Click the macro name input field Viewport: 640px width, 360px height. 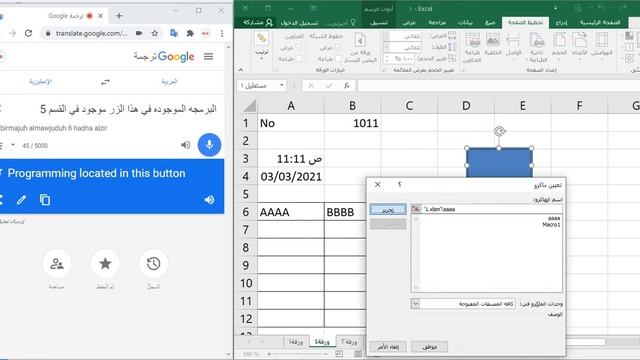[491, 209]
